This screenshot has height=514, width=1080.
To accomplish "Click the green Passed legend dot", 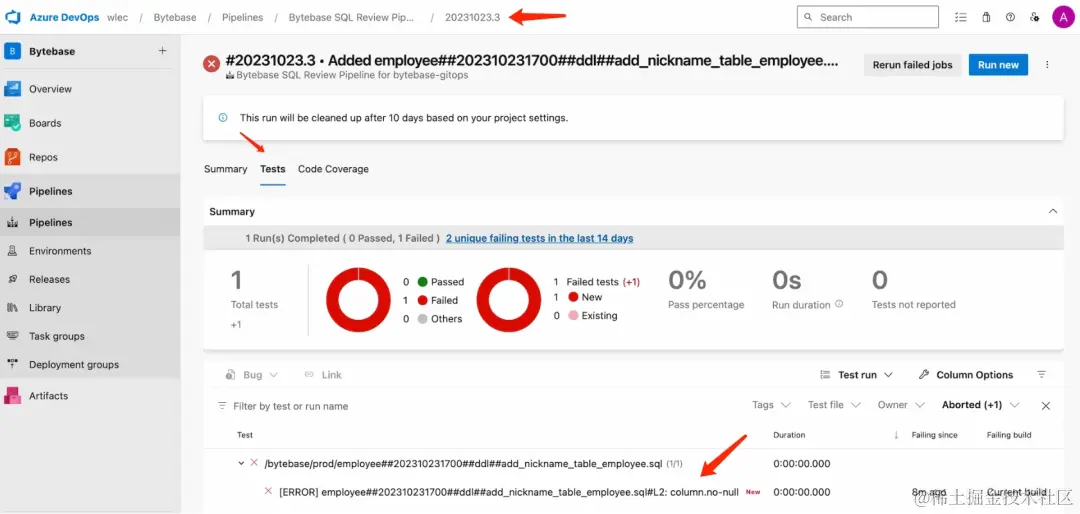I will (x=422, y=282).
